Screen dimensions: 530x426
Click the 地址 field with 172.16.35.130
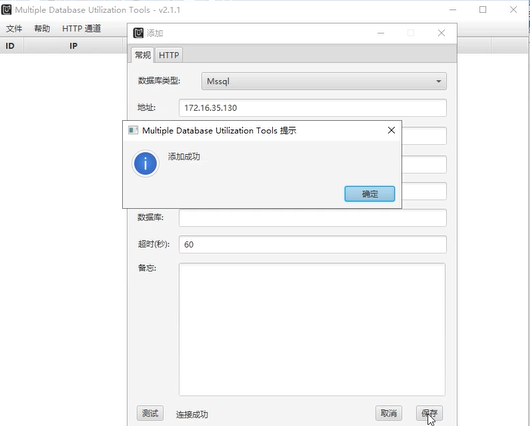click(313, 108)
